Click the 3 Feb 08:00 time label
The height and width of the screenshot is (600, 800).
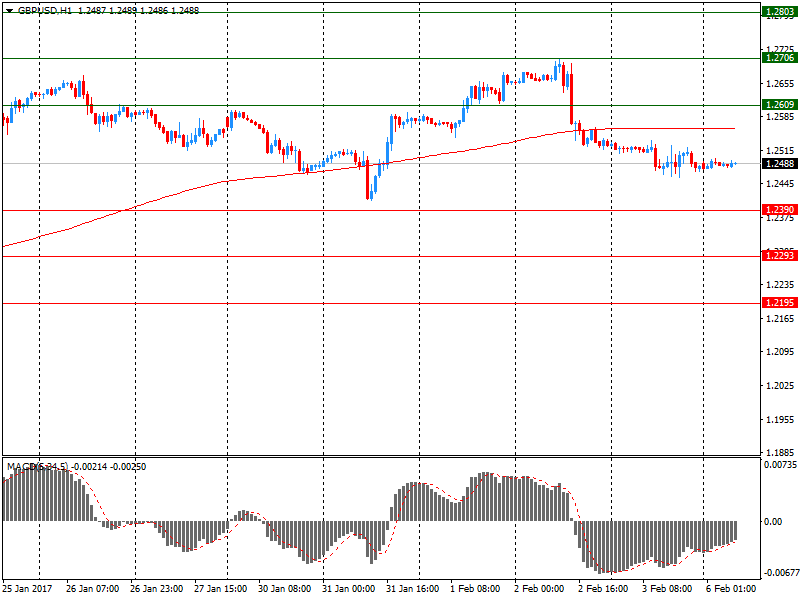click(x=667, y=588)
